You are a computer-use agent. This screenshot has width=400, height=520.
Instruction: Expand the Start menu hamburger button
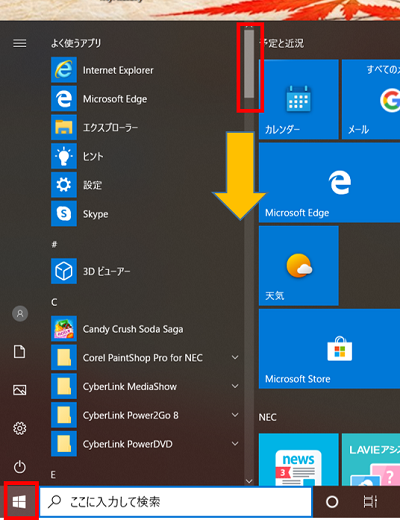click(20, 43)
